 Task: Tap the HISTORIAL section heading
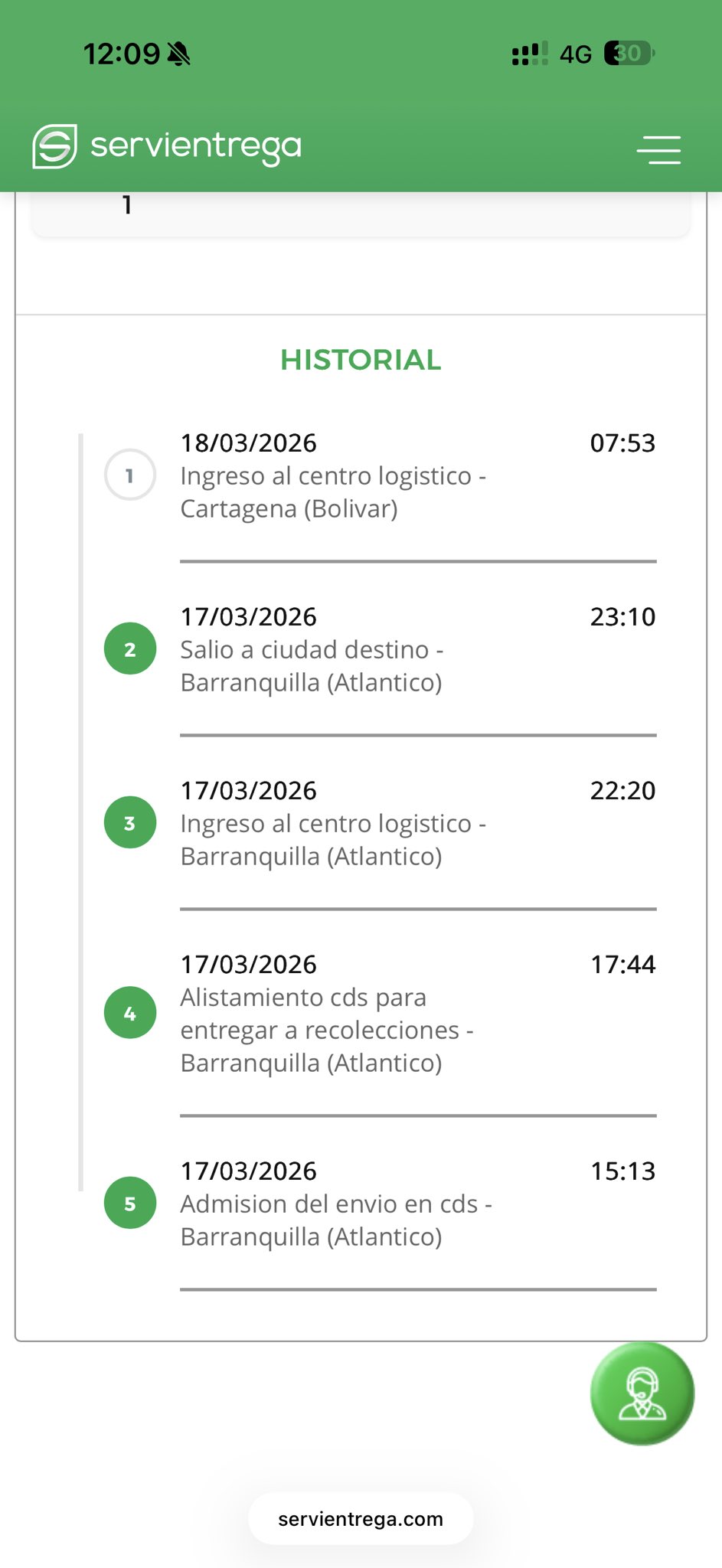coord(361,360)
